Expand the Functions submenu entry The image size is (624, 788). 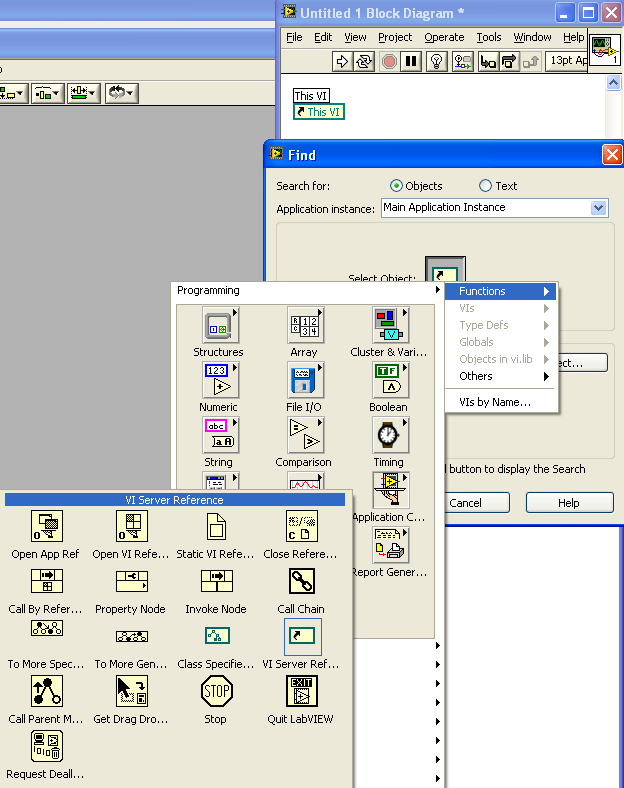click(501, 291)
